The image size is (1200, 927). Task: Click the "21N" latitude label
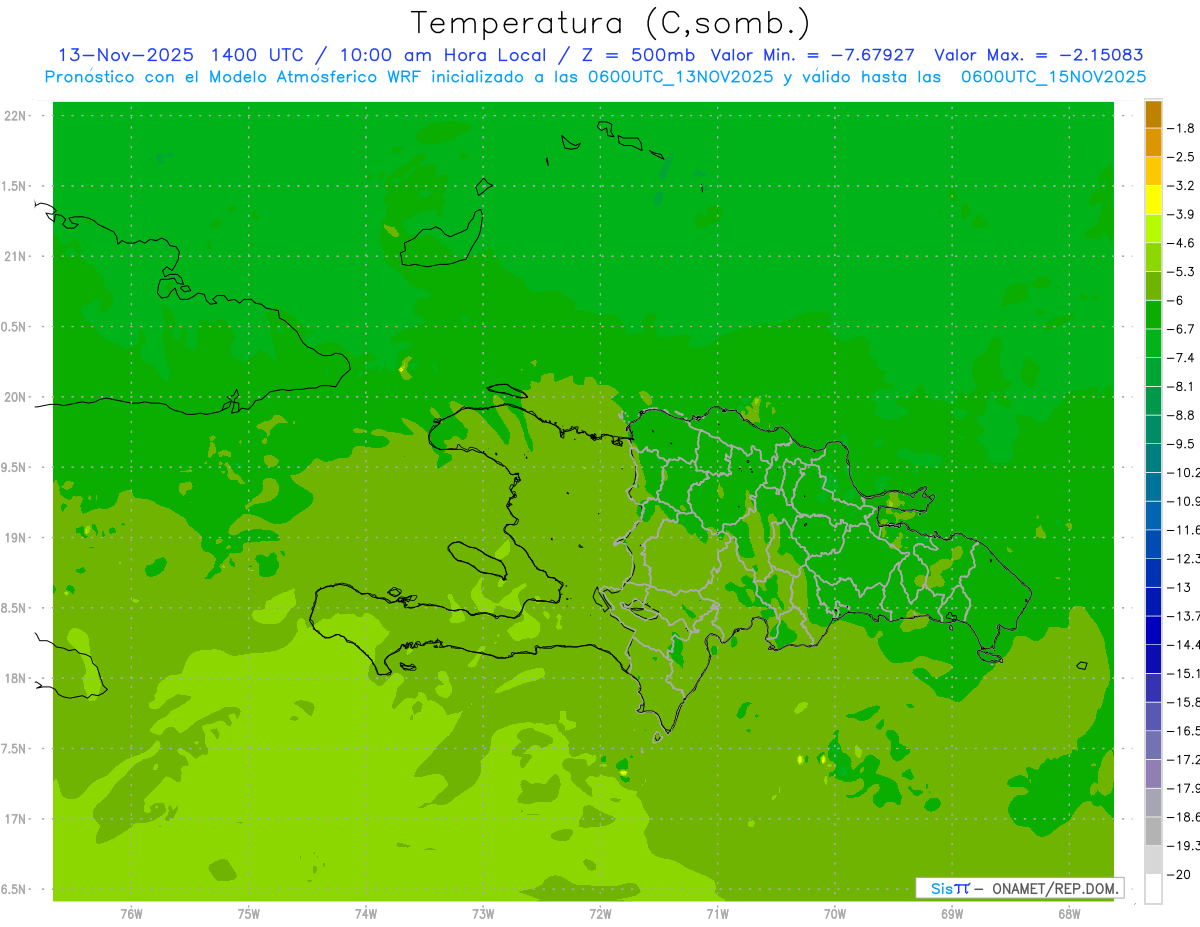click(x=17, y=257)
